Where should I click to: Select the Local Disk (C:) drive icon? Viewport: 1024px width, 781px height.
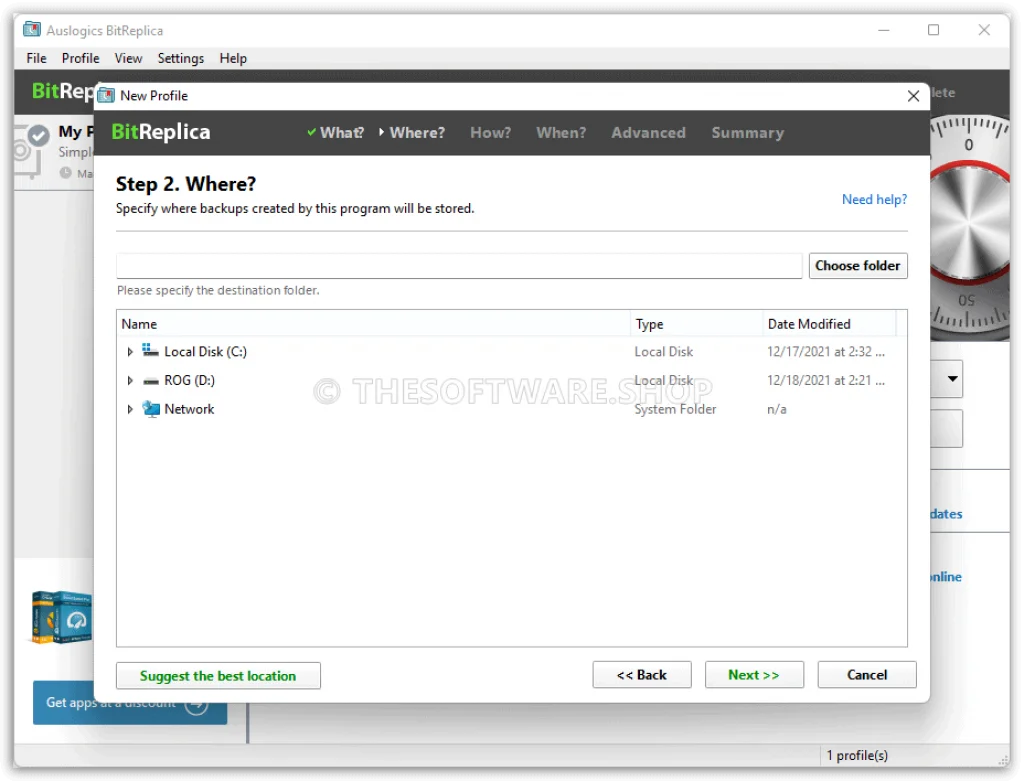coord(150,351)
